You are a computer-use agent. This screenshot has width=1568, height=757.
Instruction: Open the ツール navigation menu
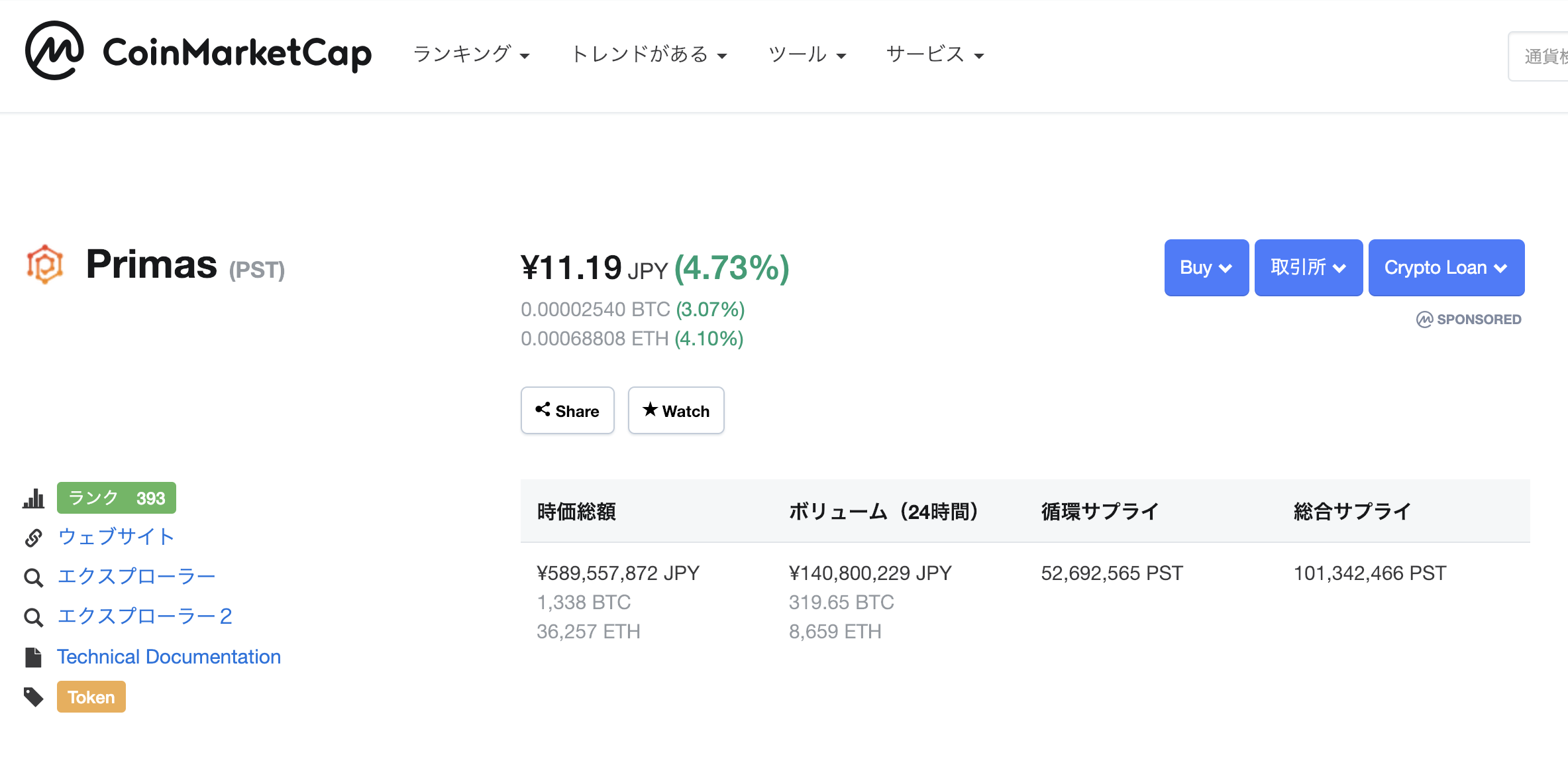(806, 54)
